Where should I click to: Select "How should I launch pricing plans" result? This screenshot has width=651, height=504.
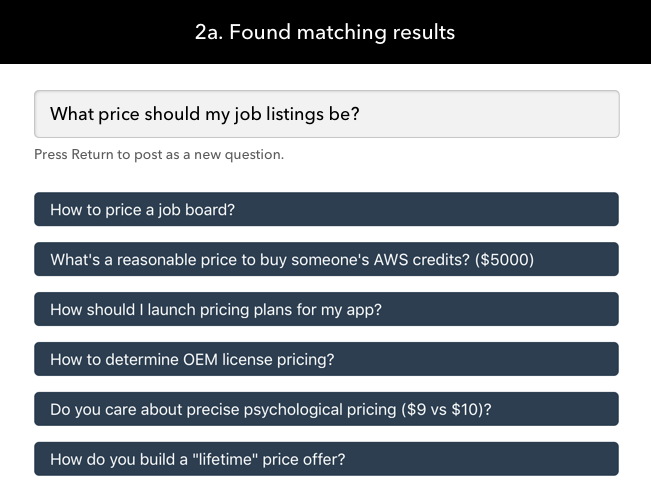point(326,310)
